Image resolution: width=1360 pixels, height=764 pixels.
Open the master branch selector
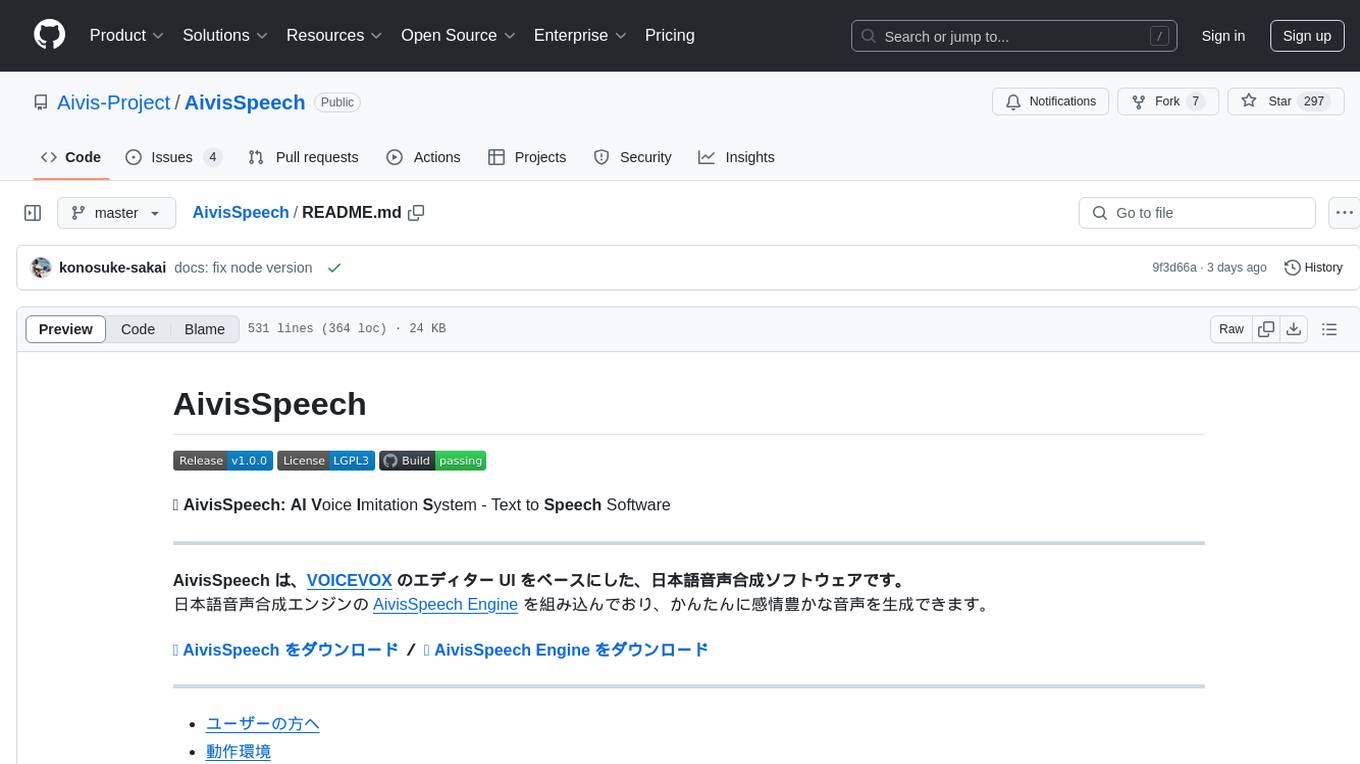pos(116,213)
